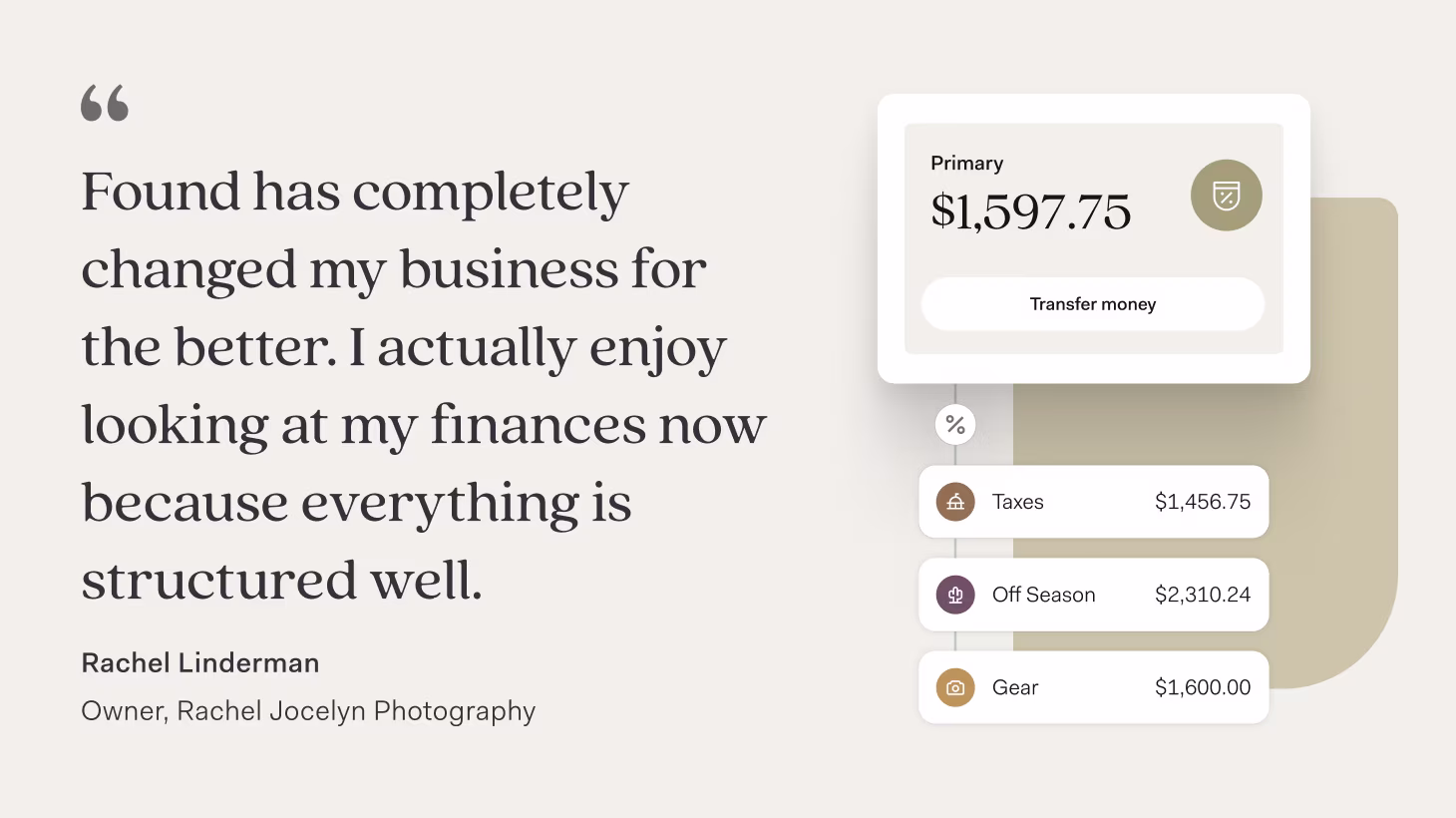Click the large quotation mark icon

tap(105, 103)
